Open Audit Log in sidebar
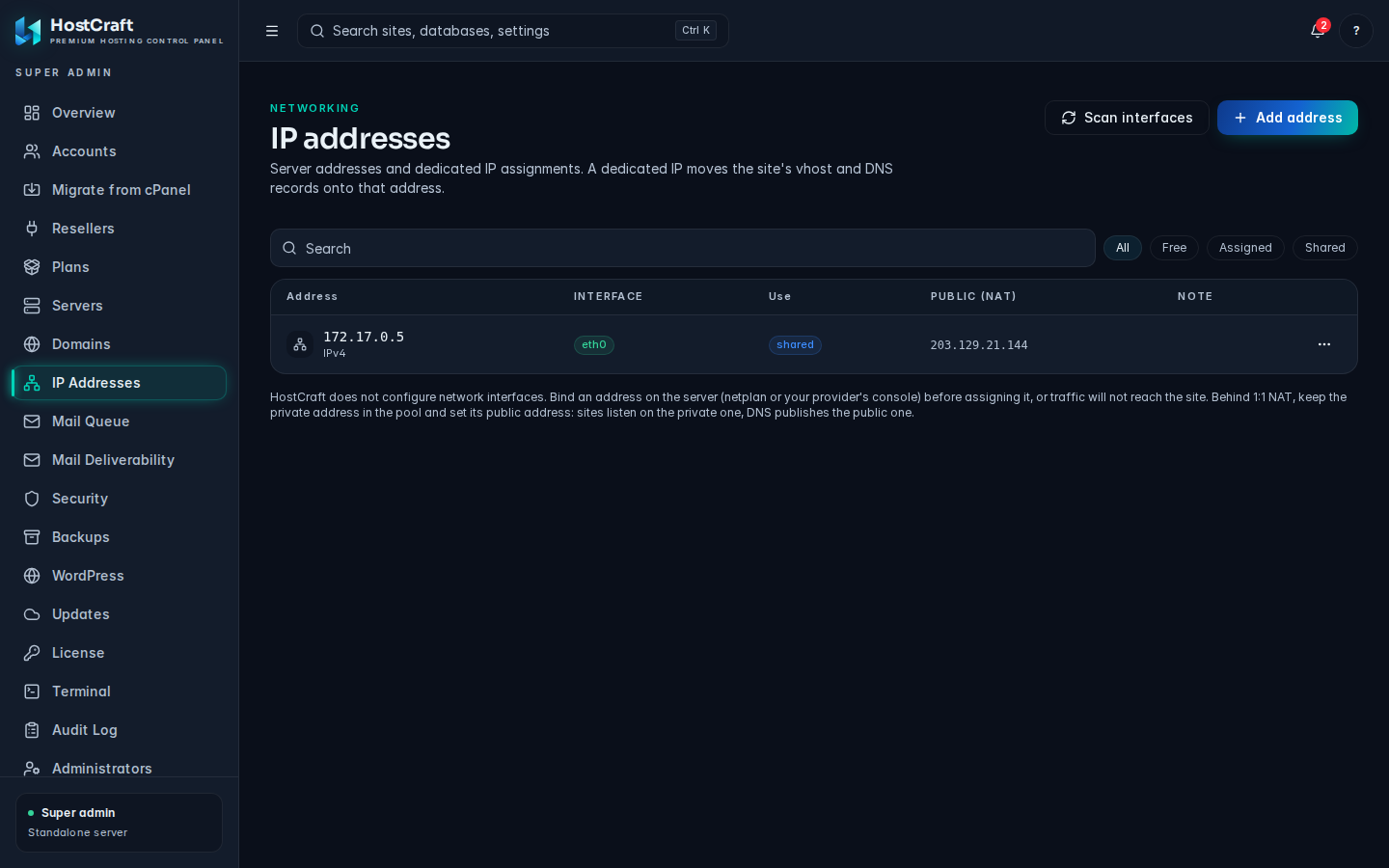1389x868 pixels. pos(119,730)
